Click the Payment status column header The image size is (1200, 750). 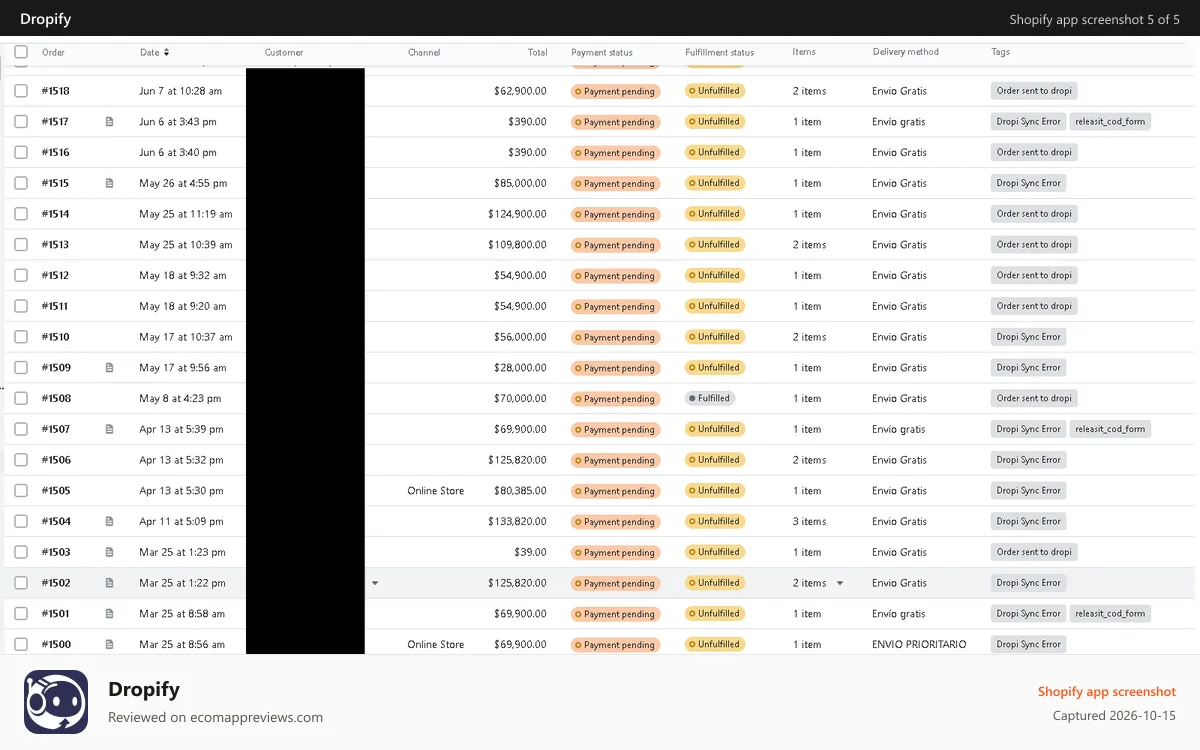click(602, 52)
